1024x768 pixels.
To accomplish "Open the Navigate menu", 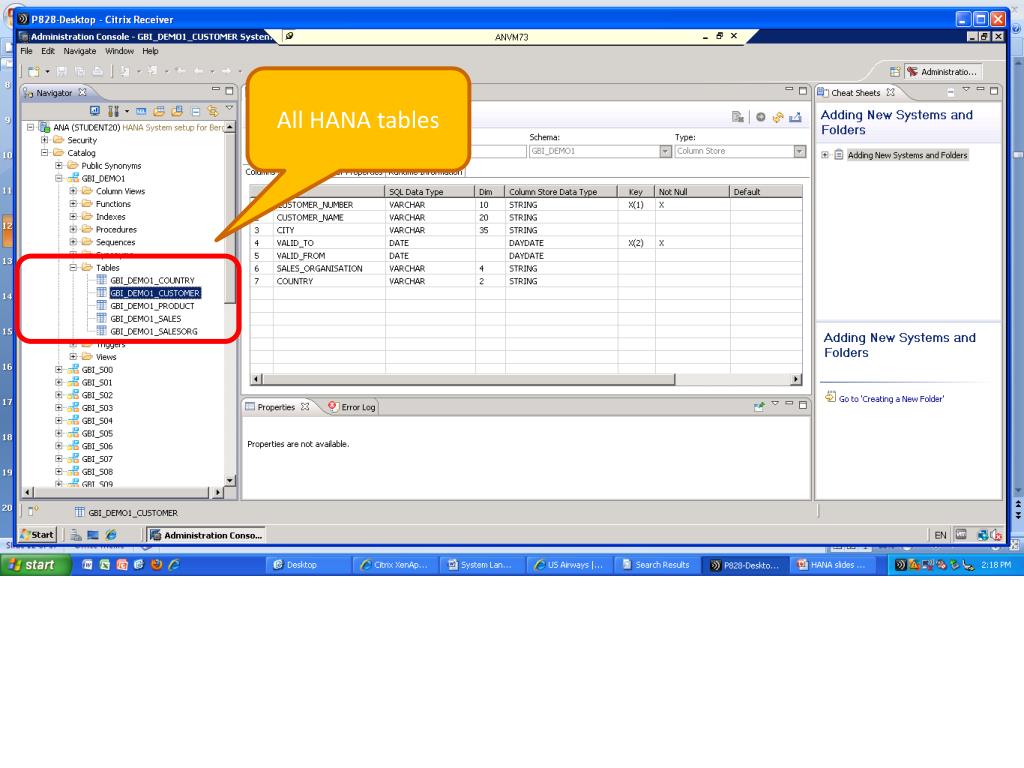I will pos(80,51).
